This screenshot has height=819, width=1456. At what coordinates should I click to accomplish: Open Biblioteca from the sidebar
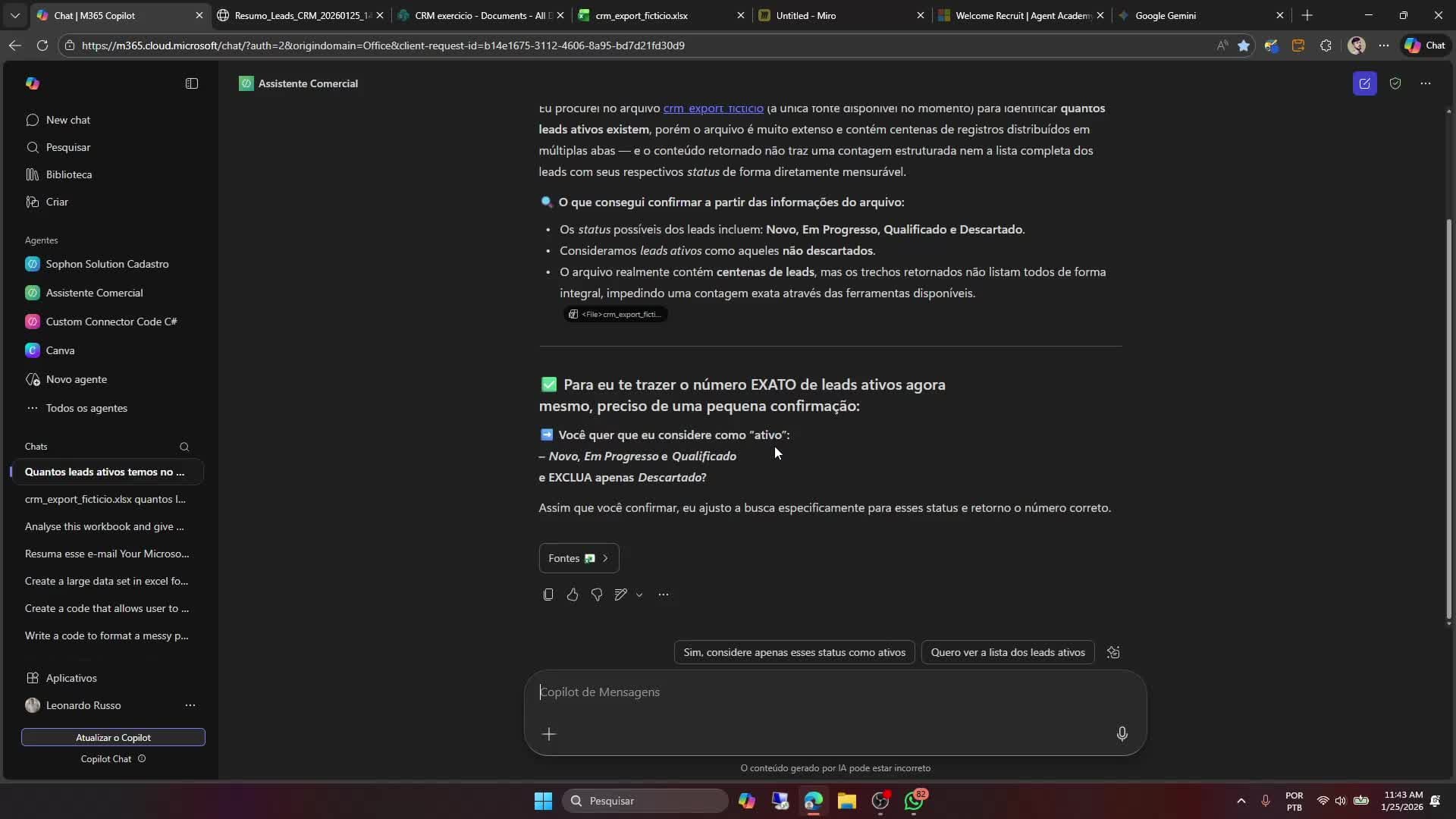70,174
